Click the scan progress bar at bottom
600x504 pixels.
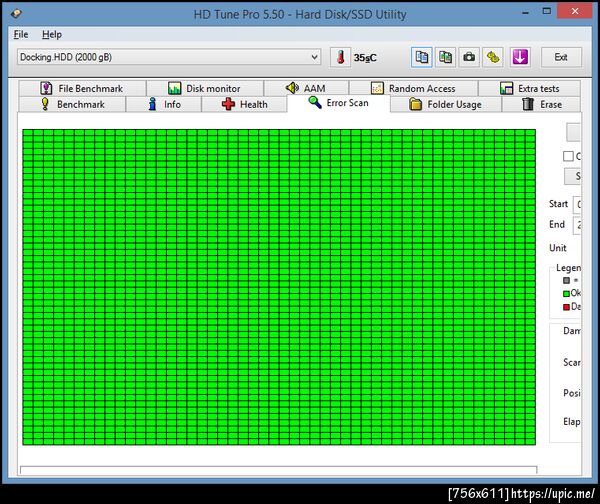pos(279,470)
